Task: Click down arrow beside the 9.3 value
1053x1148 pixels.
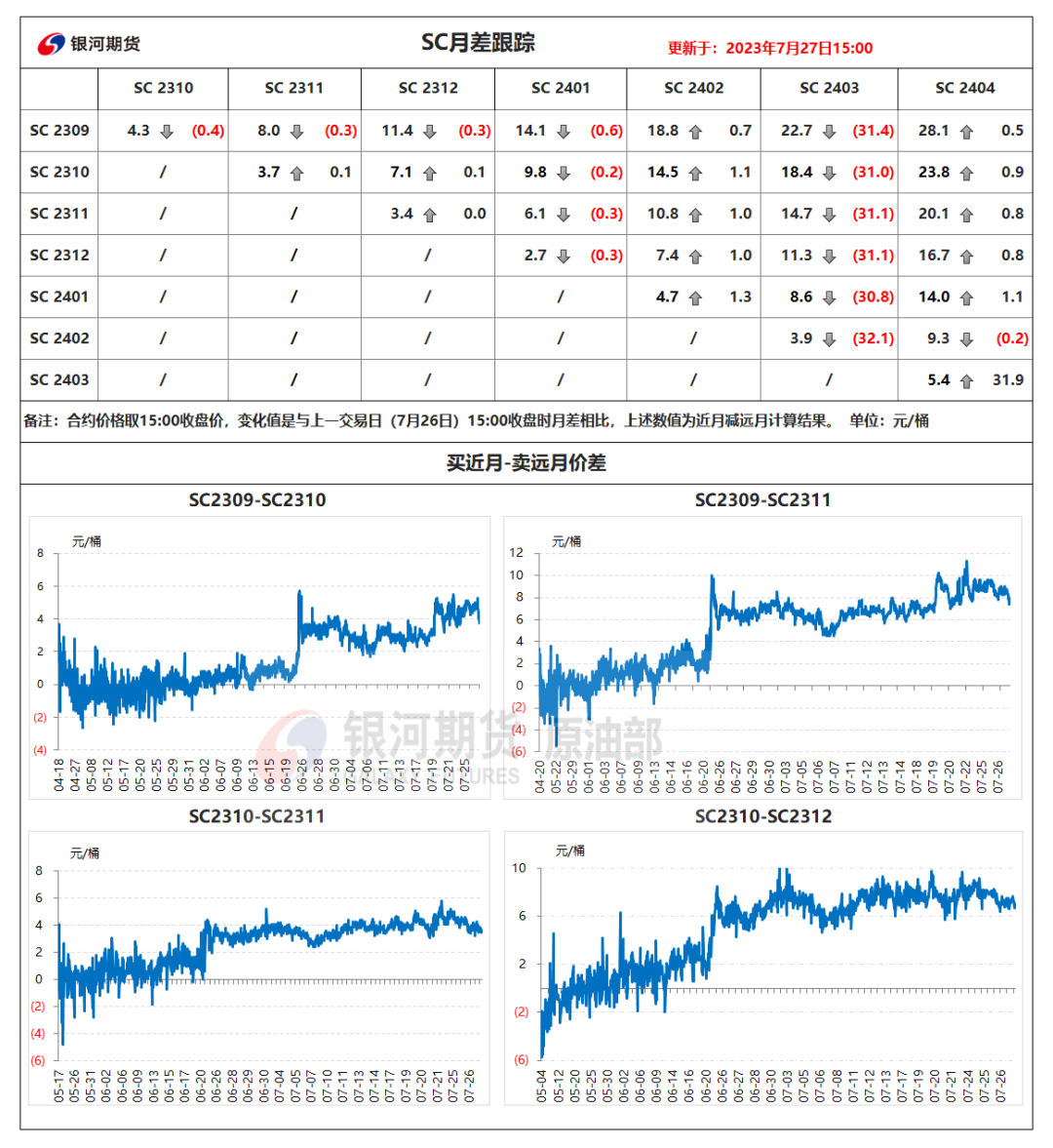Action: [x=966, y=339]
